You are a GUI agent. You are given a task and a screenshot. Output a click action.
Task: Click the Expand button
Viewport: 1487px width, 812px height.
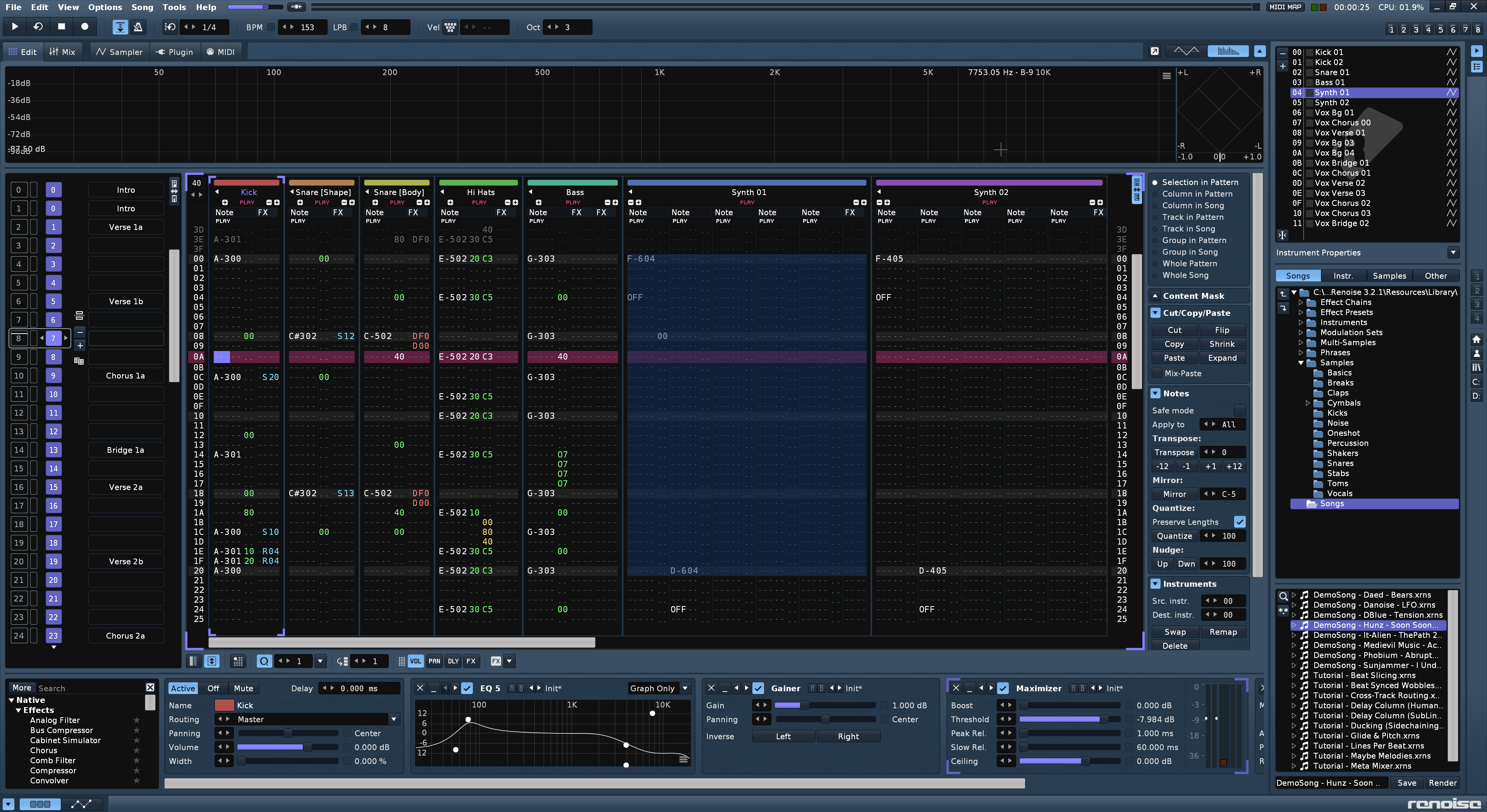coord(1222,358)
